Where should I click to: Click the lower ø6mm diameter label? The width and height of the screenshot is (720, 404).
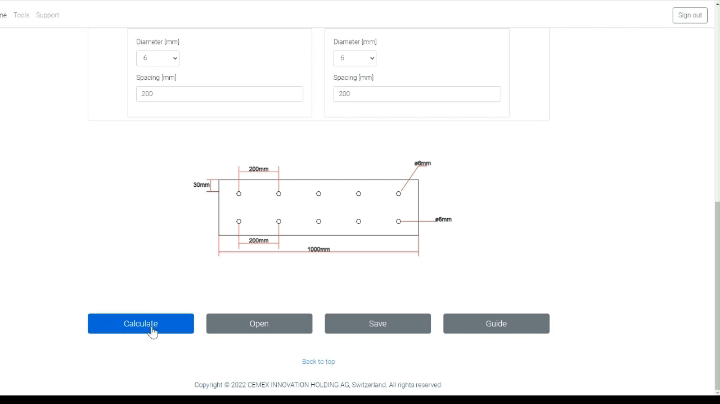pyautogui.click(x=442, y=219)
